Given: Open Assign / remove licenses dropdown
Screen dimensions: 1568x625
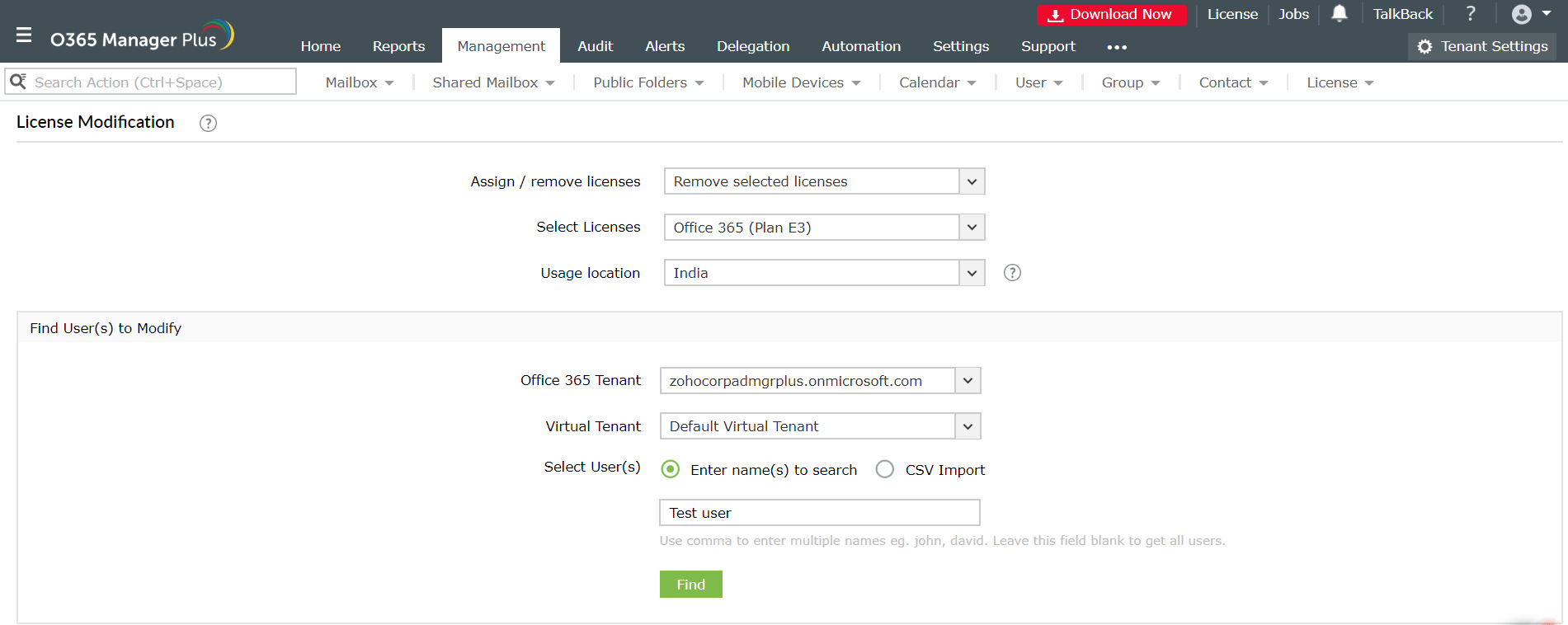Looking at the screenshot, I should [824, 181].
